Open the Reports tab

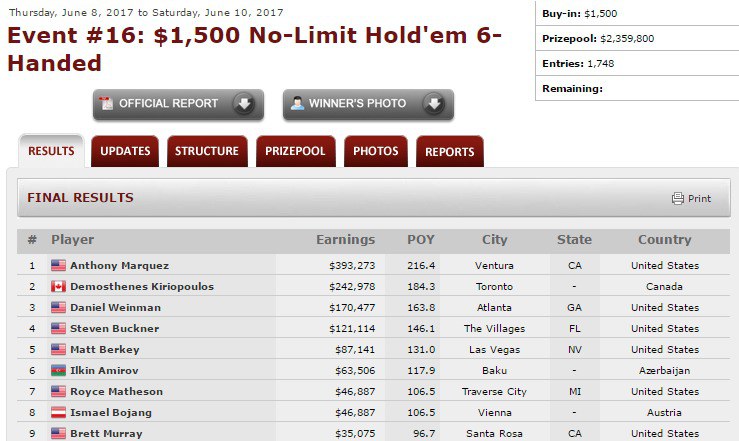[x=450, y=152]
